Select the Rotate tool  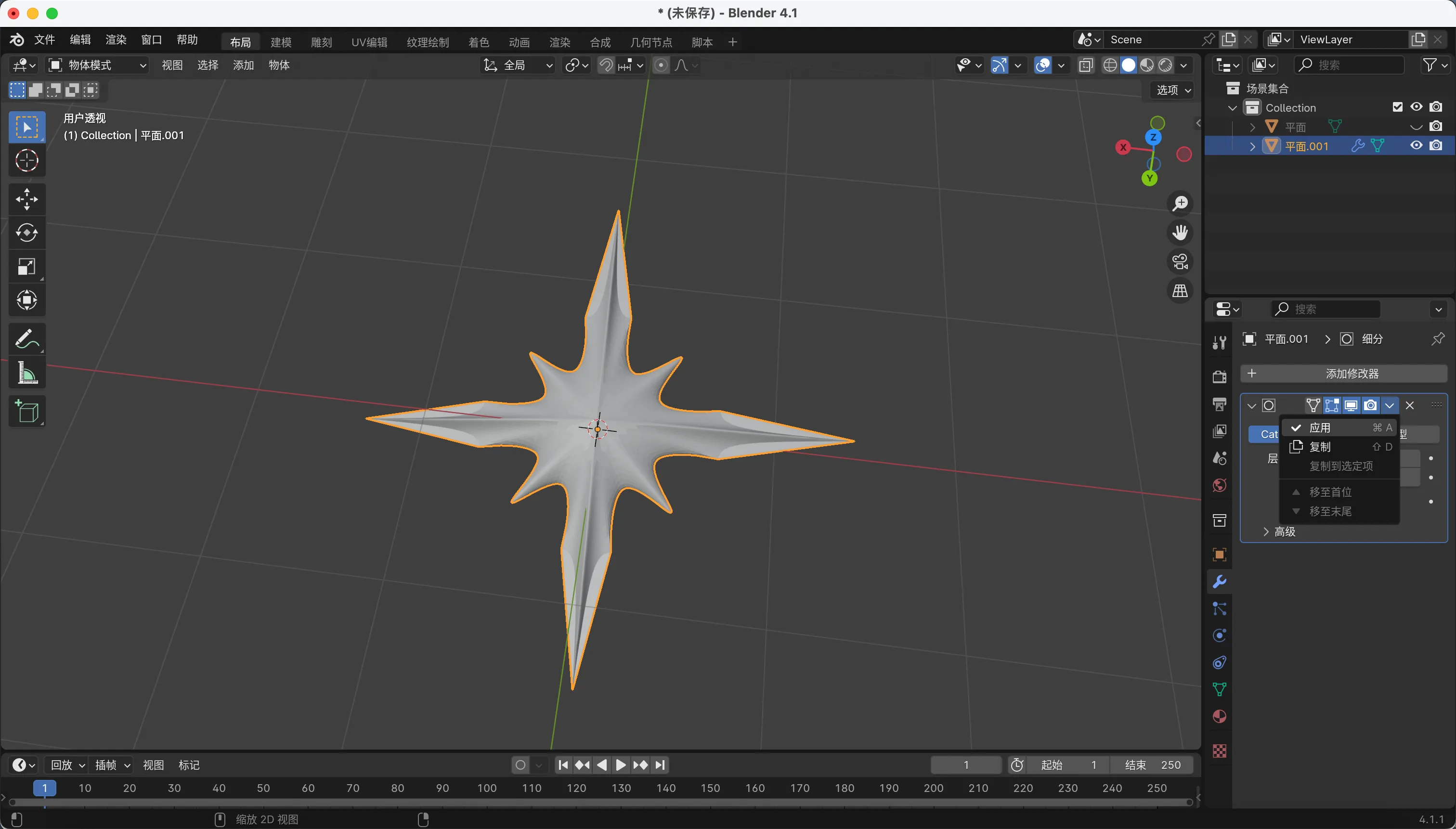click(27, 233)
